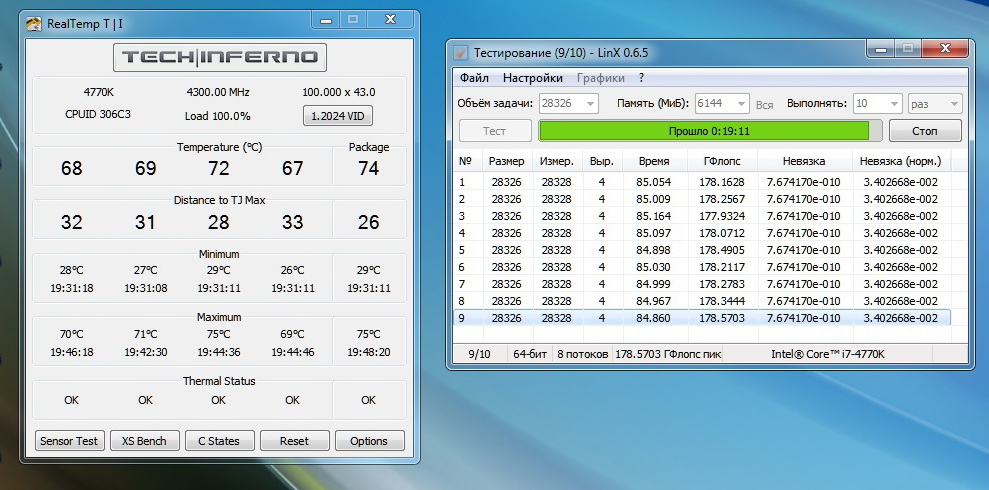The width and height of the screenshot is (989, 490).
Task: Select result row with time 85.030
Action: [x=701, y=267]
